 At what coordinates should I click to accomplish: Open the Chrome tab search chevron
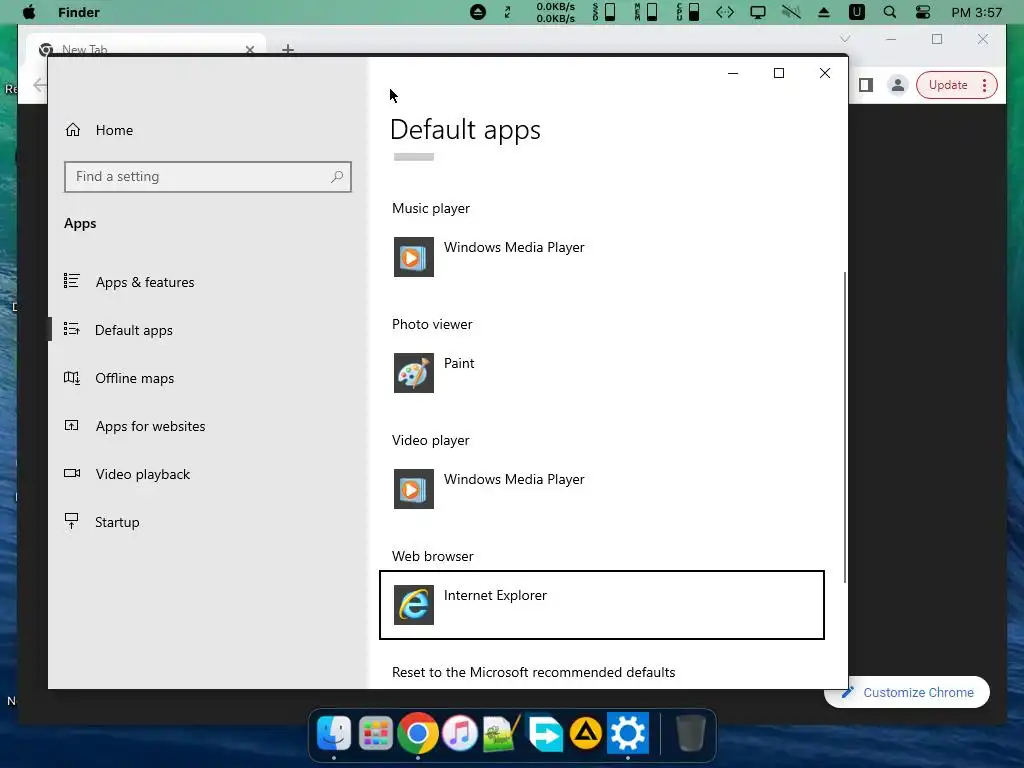tap(845, 39)
